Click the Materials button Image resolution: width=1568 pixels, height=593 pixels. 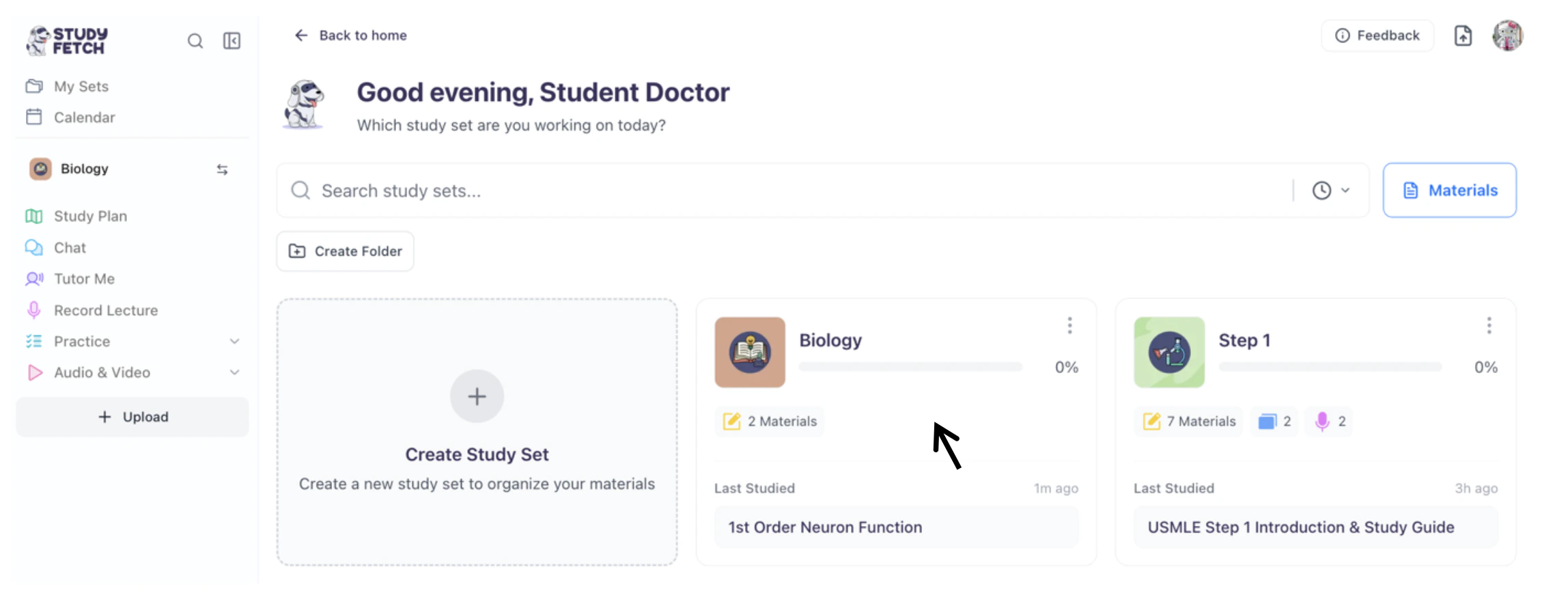click(1449, 191)
